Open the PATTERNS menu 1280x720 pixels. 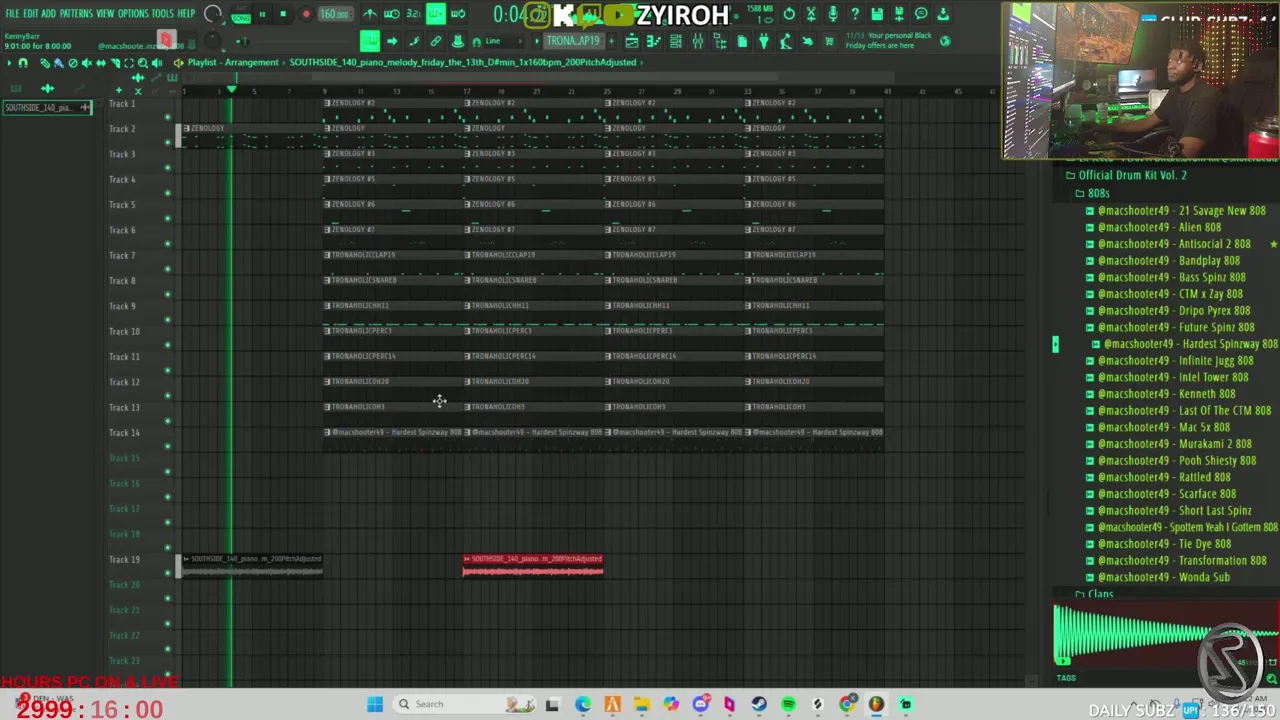pyautogui.click(x=76, y=14)
